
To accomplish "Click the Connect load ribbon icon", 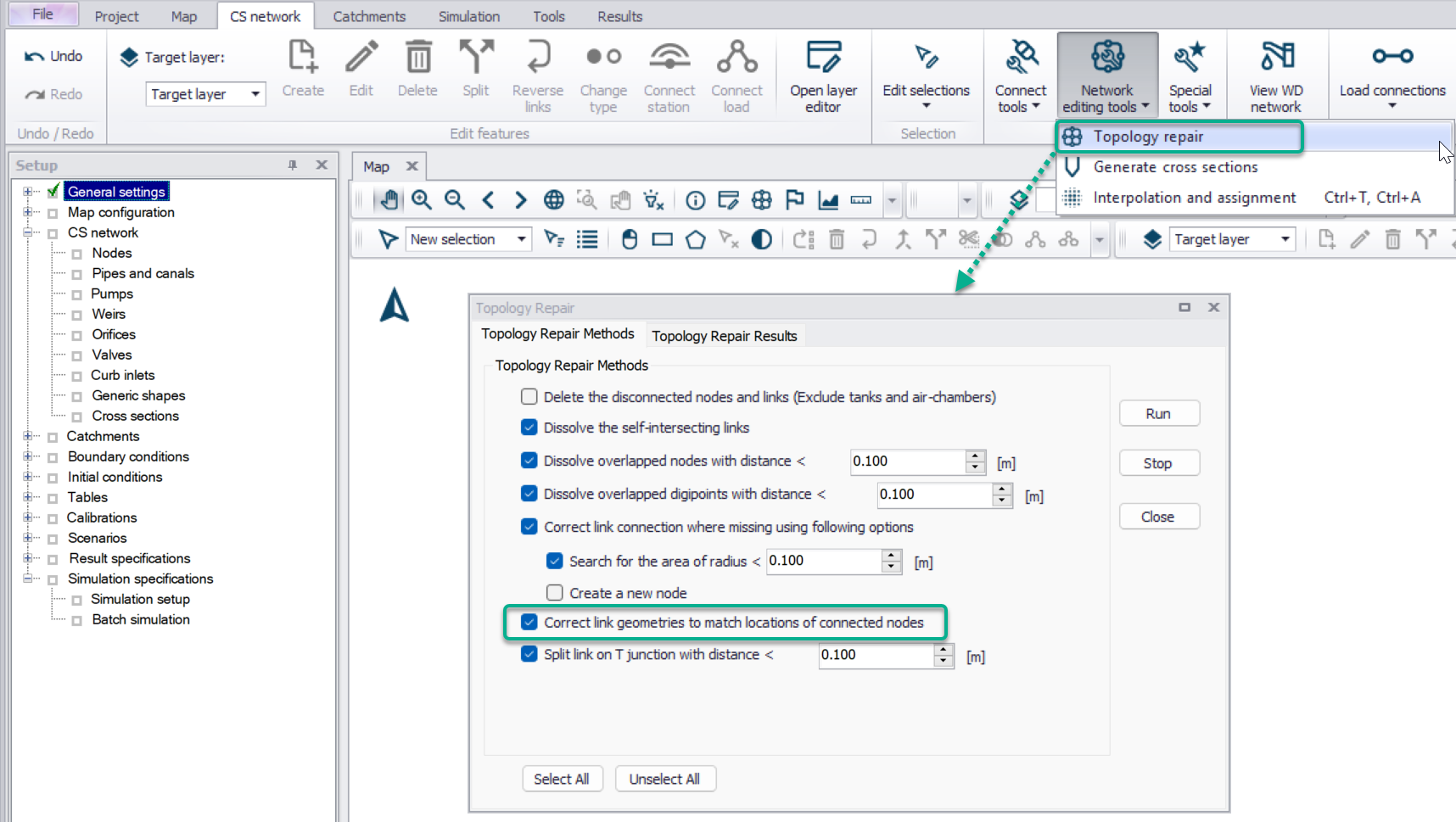I will click(x=736, y=57).
